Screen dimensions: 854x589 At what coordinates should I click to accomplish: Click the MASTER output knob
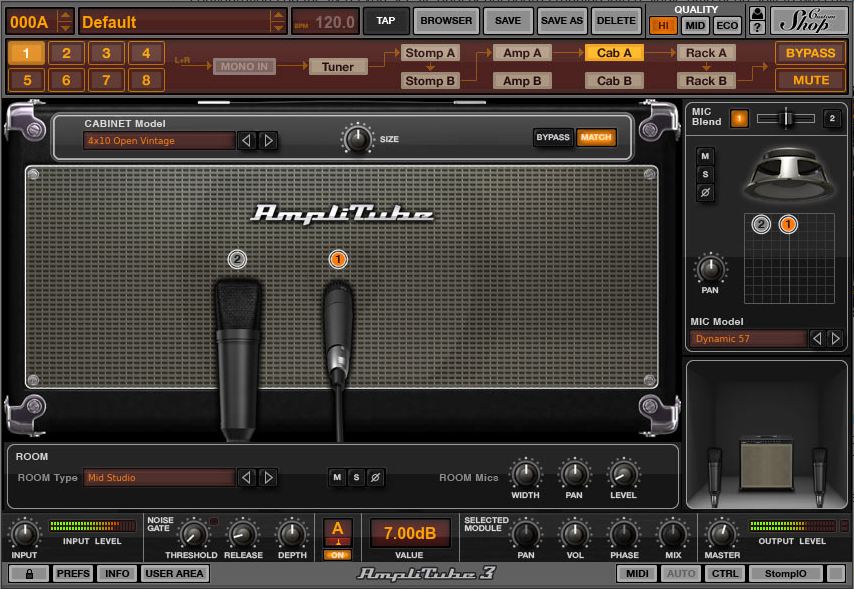pyautogui.click(x=722, y=535)
